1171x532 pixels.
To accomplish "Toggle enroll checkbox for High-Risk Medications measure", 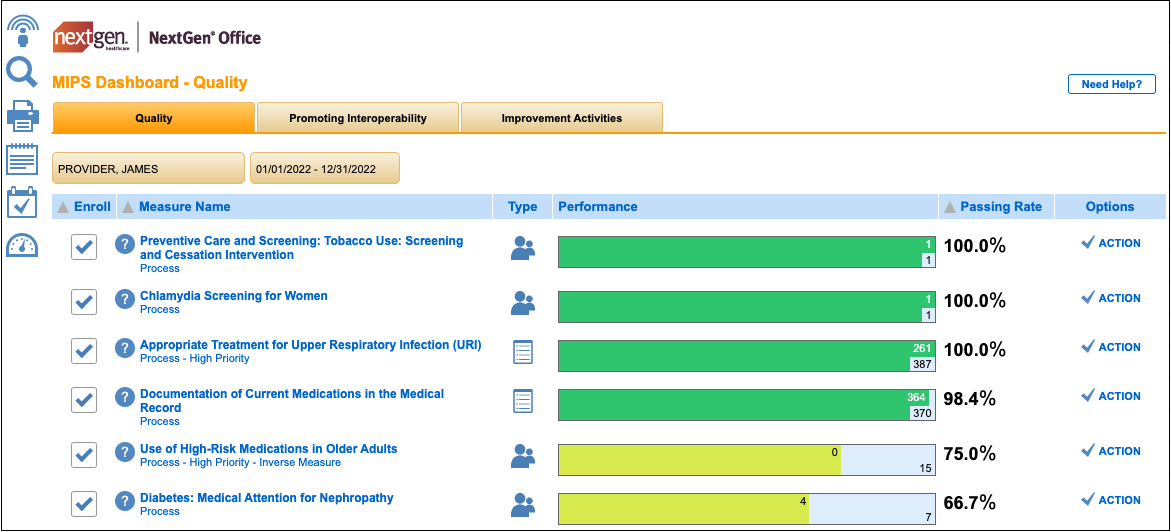I will tap(85, 455).
